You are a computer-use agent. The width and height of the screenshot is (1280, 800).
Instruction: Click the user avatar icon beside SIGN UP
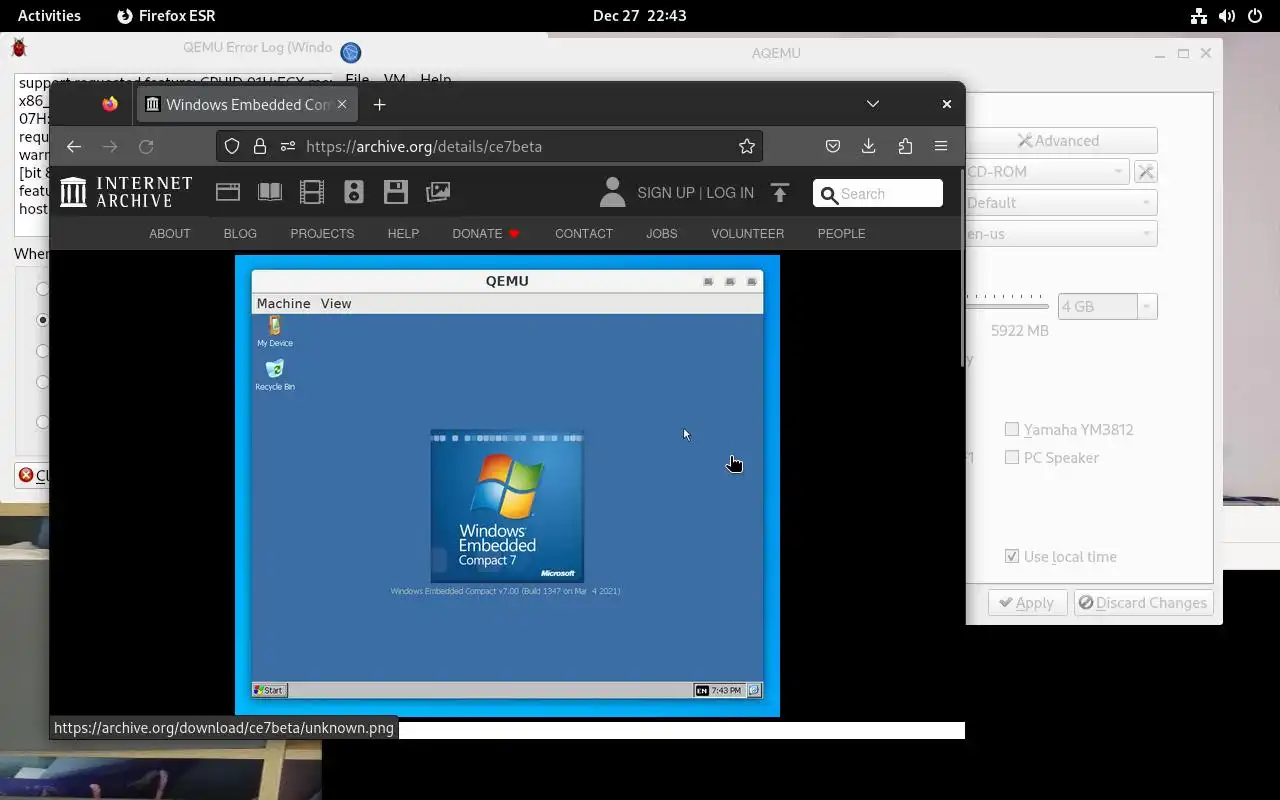click(x=612, y=192)
